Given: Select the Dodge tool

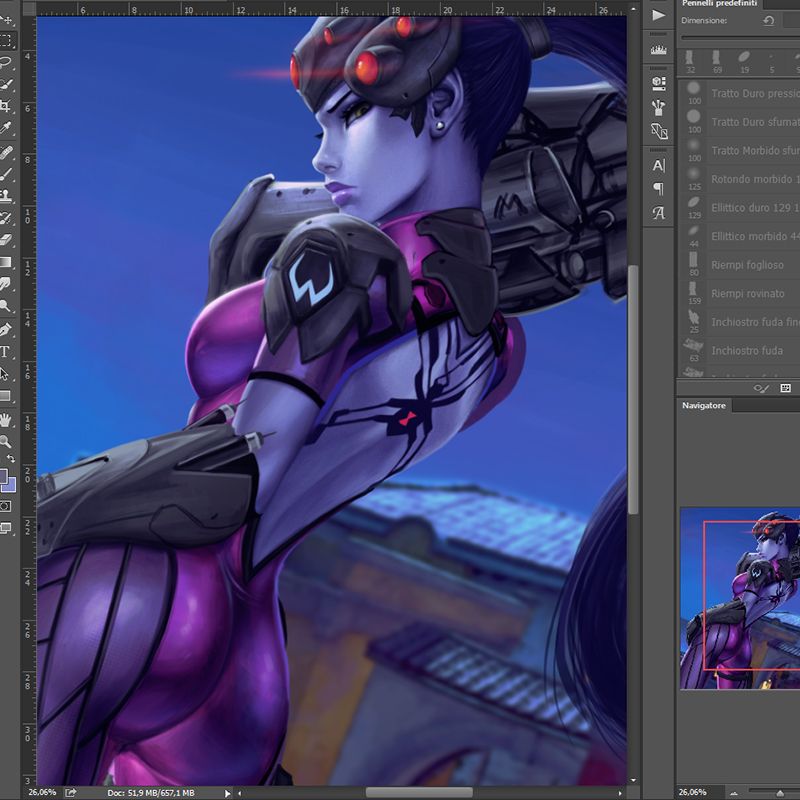Looking at the screenshot, I should pyautogui.click(x=6, y=306).
